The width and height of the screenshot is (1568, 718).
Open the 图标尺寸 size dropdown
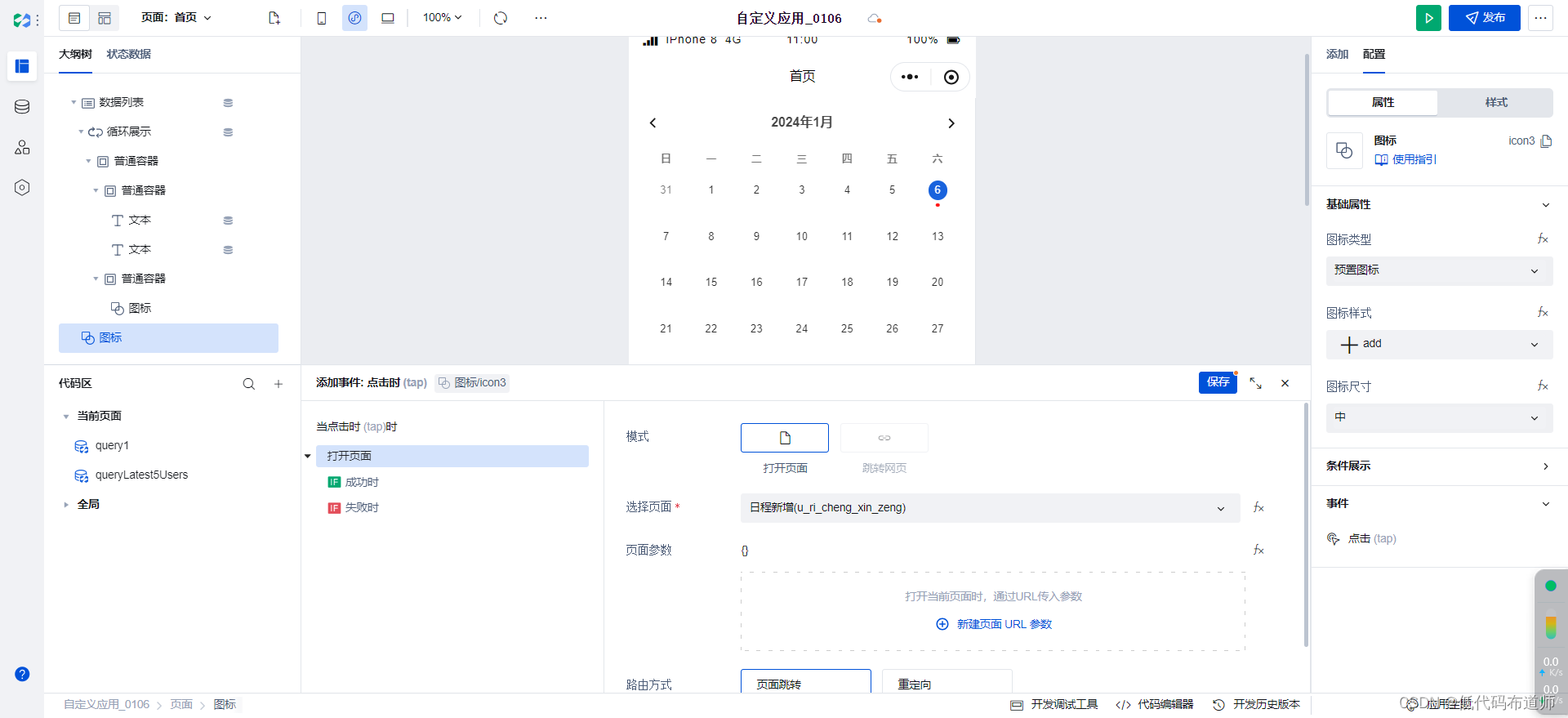coord(1439,418)
